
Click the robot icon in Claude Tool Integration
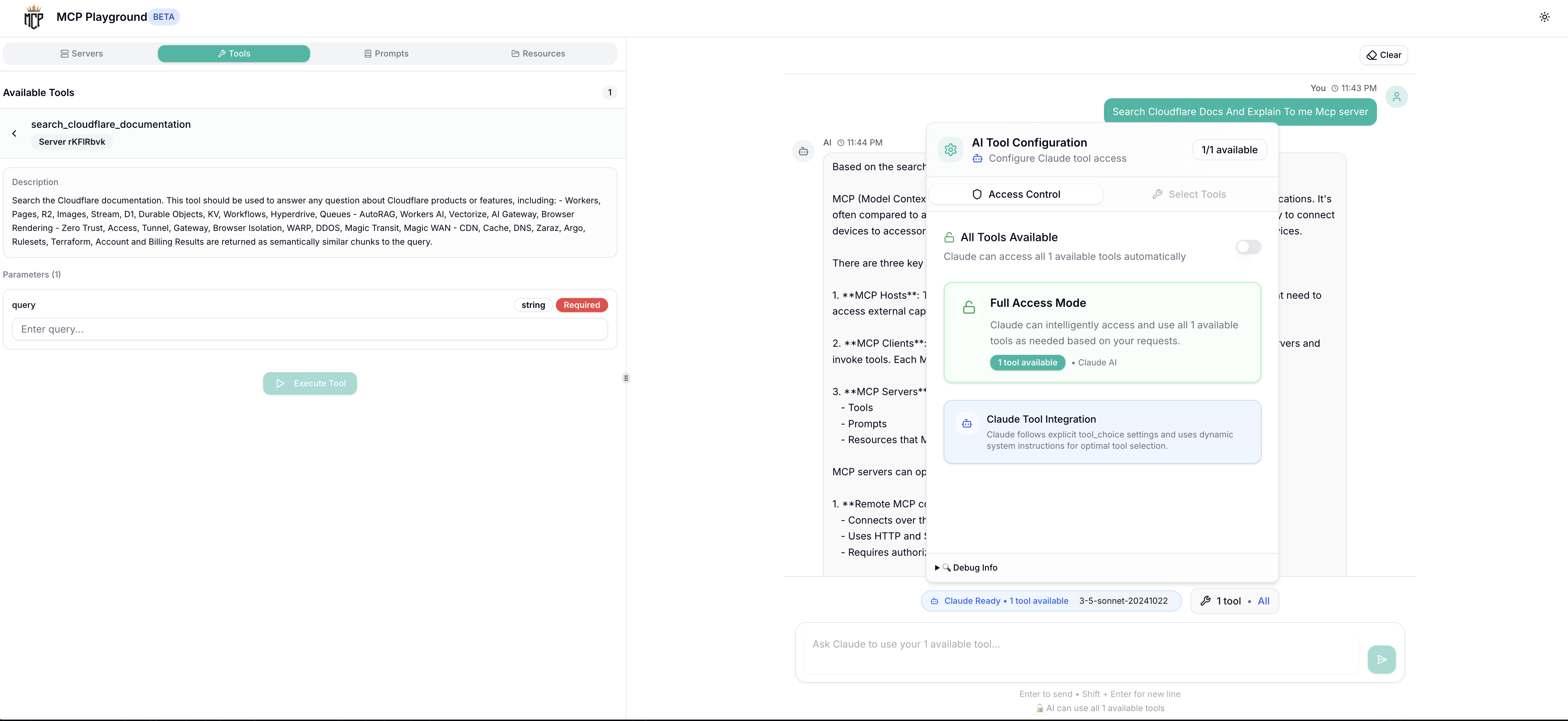967,423
